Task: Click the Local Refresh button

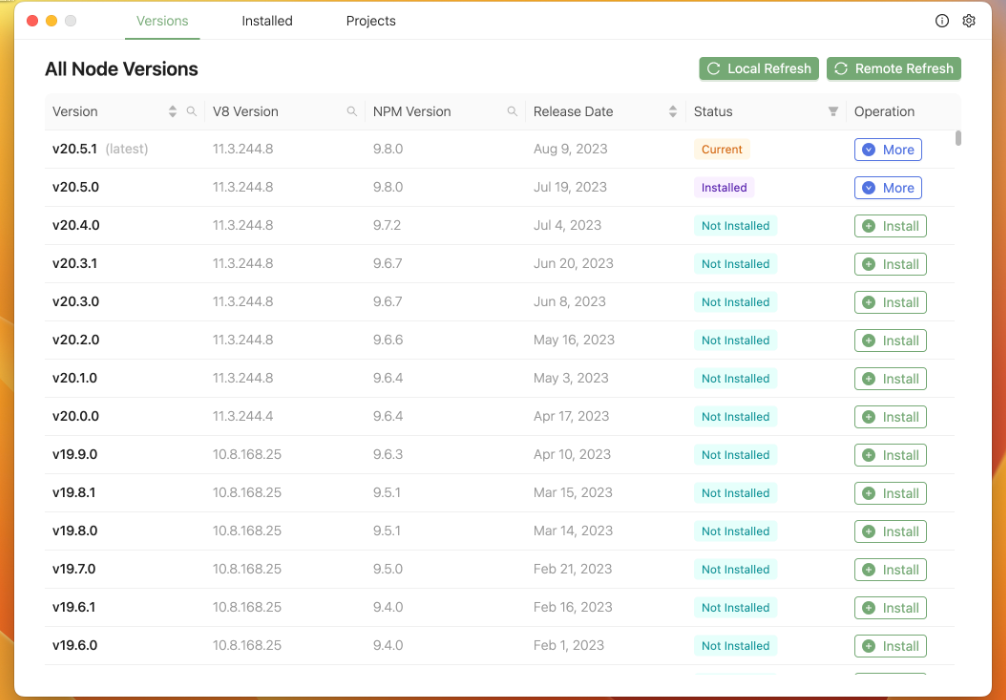Action: pyautogui.click(x=759, y=69)
